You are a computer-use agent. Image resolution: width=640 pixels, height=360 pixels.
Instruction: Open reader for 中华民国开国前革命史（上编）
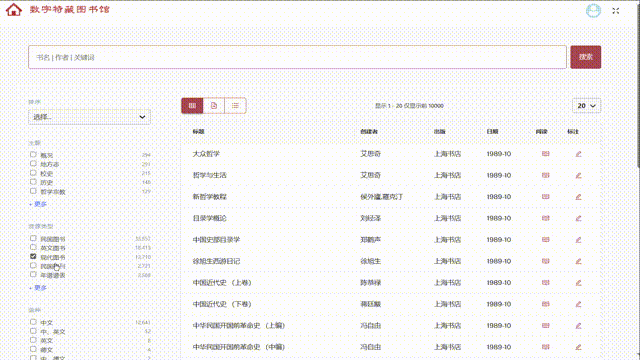click(545, 325)
